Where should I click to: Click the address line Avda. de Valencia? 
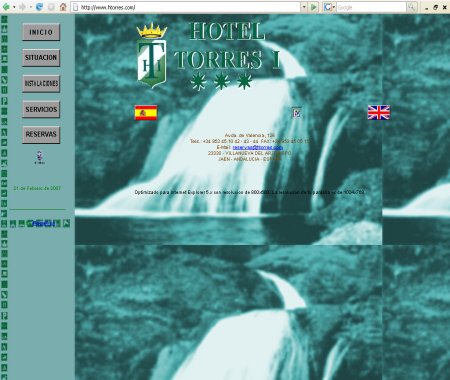click(x=250, y=135)
